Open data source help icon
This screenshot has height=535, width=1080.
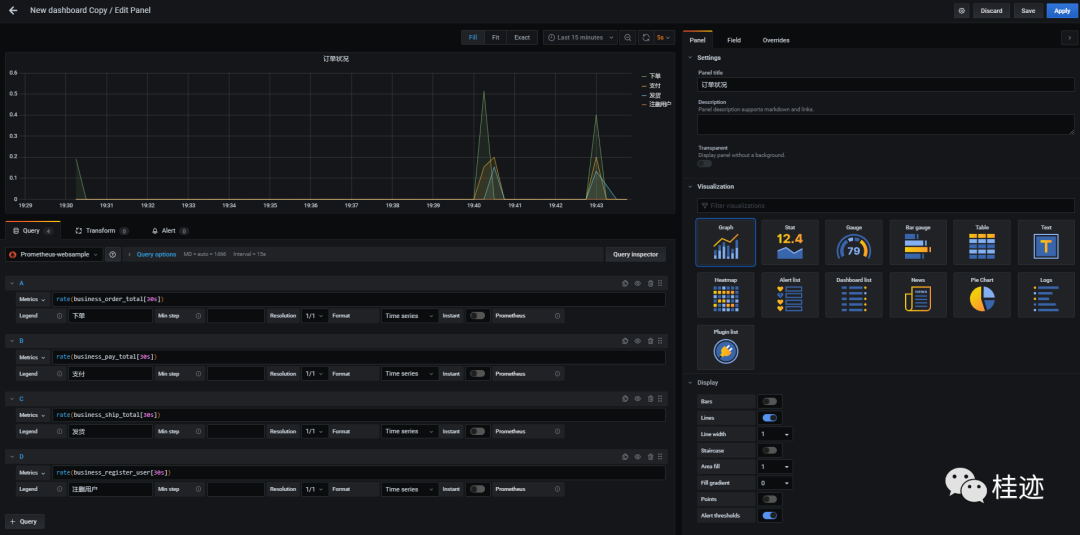coord(113,255)
